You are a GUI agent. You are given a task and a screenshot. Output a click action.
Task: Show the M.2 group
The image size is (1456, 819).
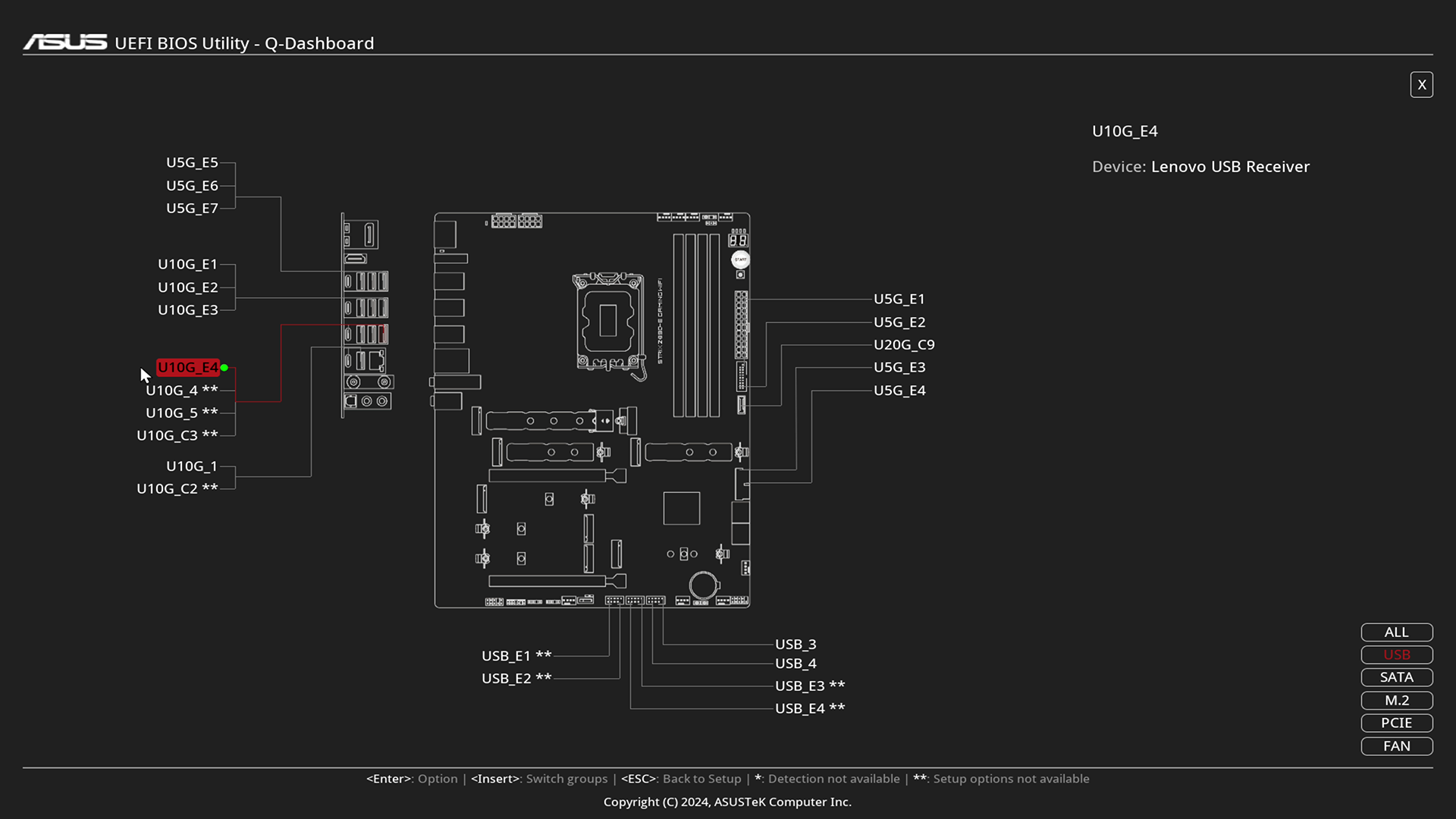pyautogui.click(x=1396, y=701)
